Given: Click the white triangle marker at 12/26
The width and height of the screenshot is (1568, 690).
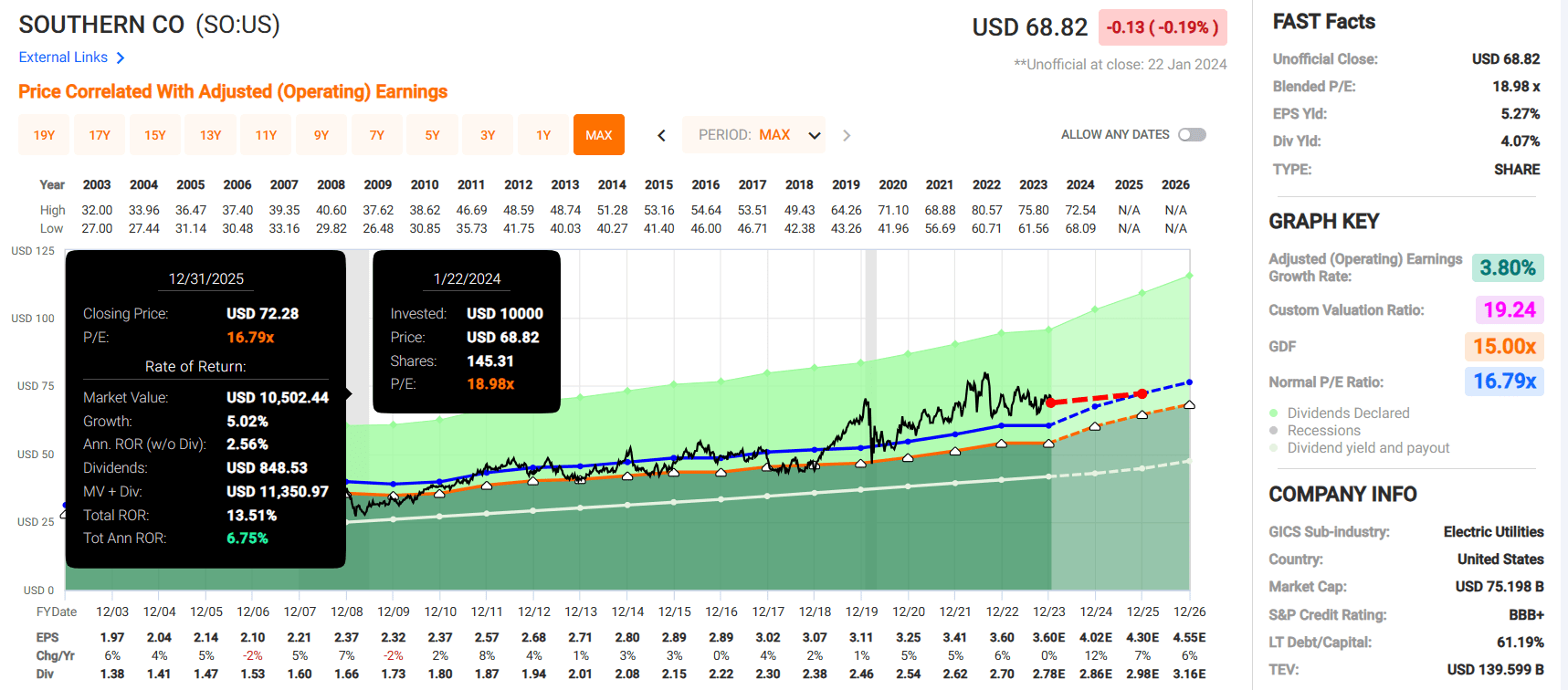Looking at the screenshot, I should click(1189, 404).
